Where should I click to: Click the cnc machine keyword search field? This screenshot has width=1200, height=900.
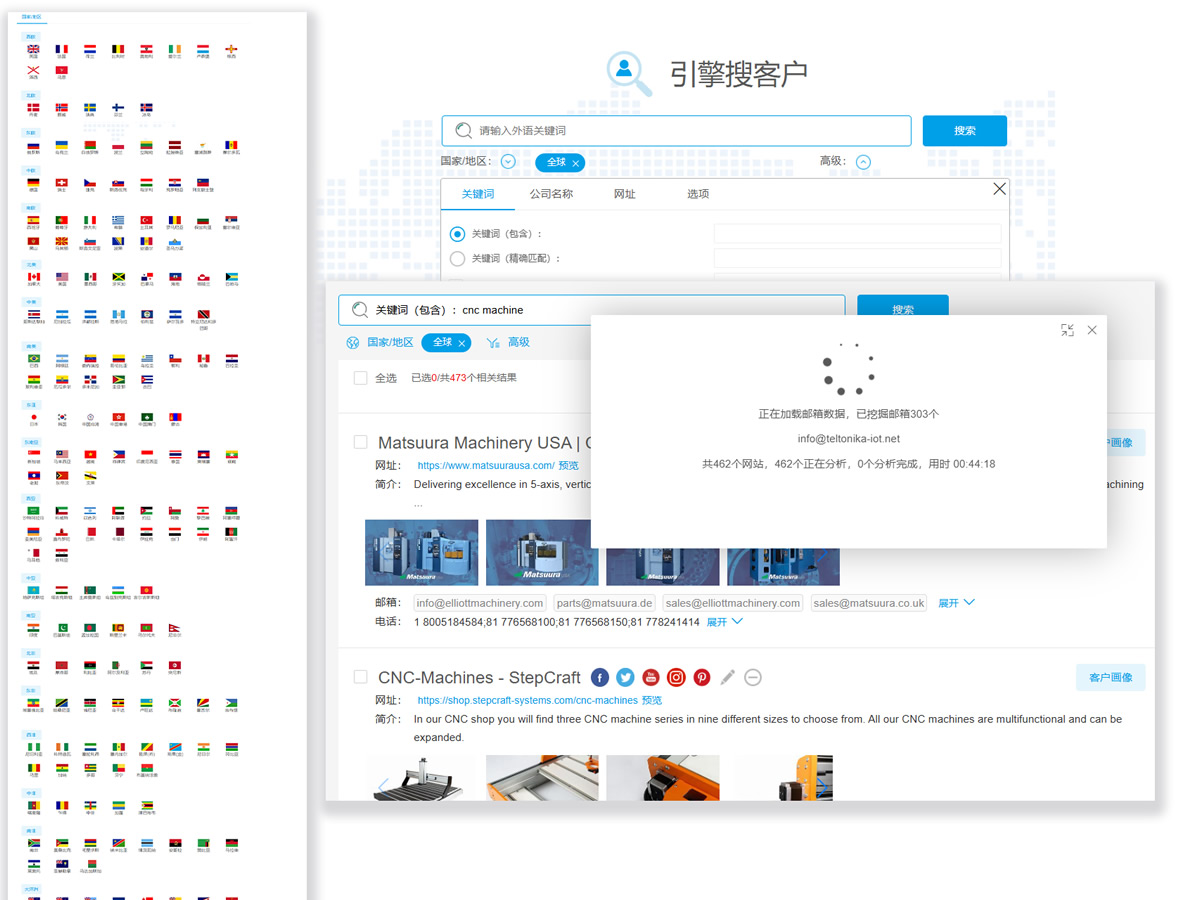[592, 310]
